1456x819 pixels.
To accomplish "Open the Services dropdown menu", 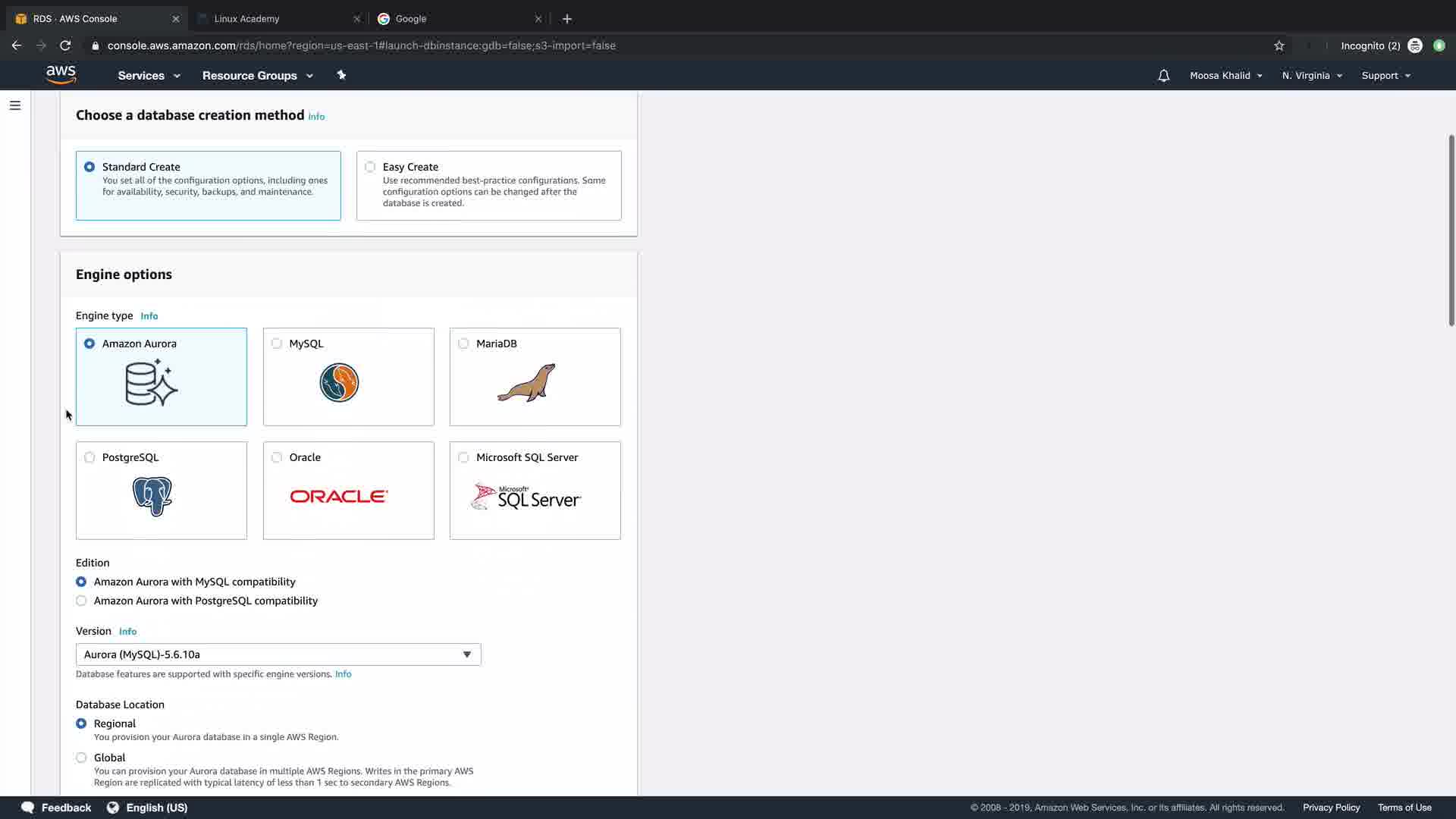I will coord(149,76).
